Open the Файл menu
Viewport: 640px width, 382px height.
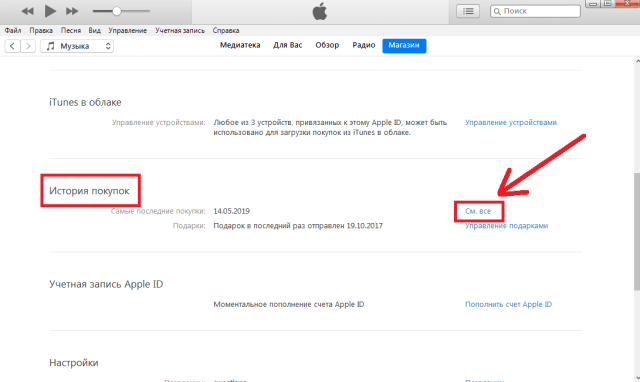coord(13,31)
